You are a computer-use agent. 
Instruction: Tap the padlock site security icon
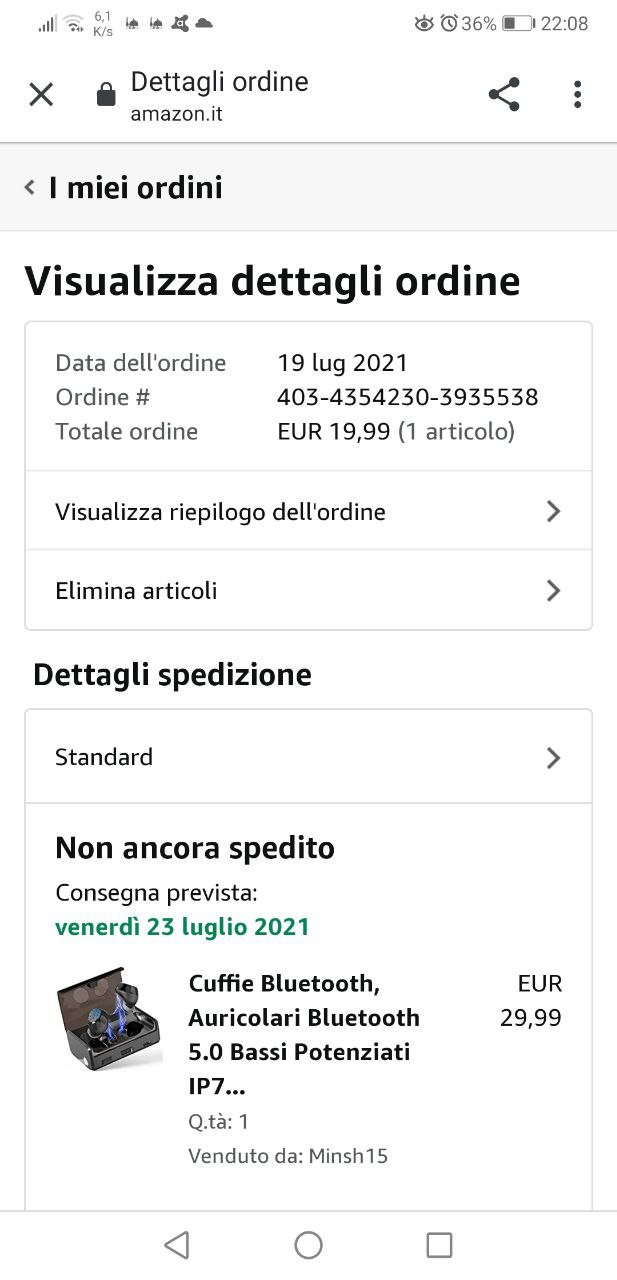(x=105, y=95)
